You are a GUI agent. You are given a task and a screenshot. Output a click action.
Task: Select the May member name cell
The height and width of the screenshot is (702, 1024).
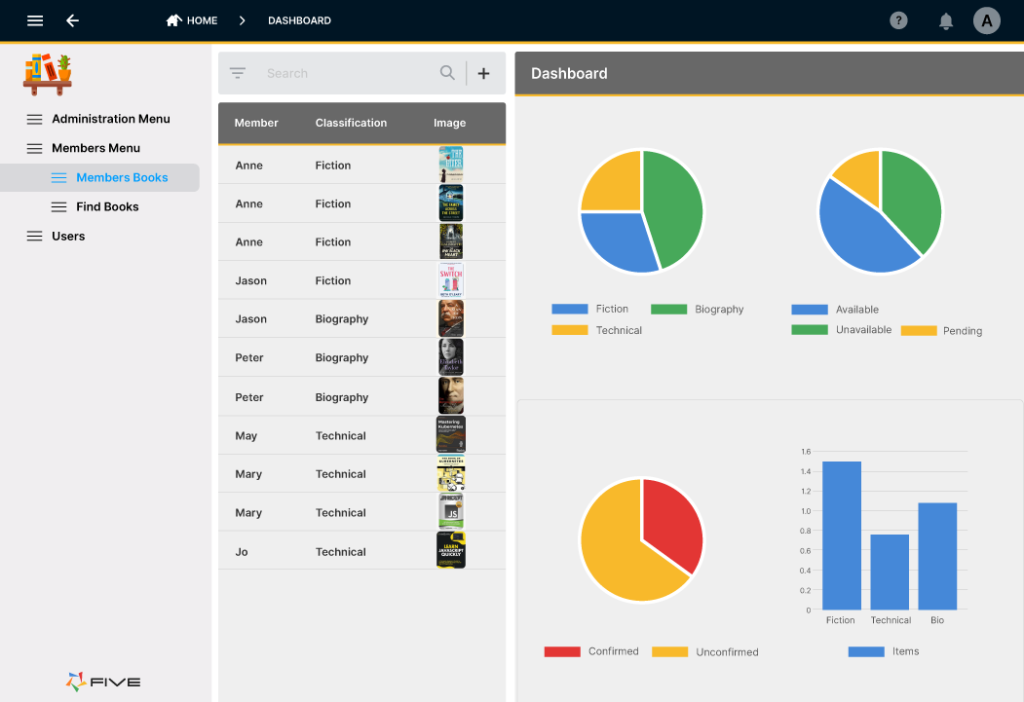coord(246,436)
